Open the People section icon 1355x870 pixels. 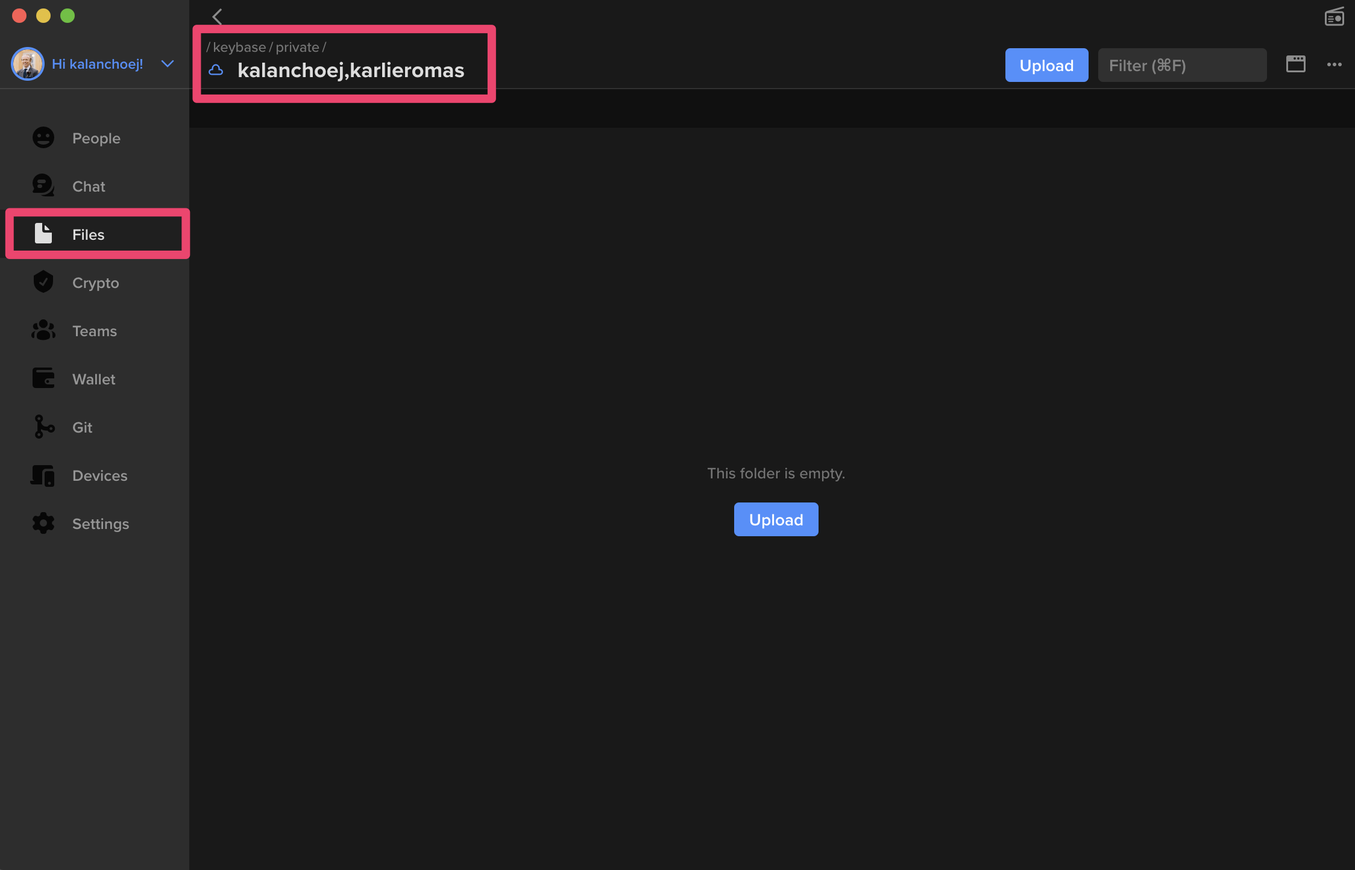click(x=43, y=138)
